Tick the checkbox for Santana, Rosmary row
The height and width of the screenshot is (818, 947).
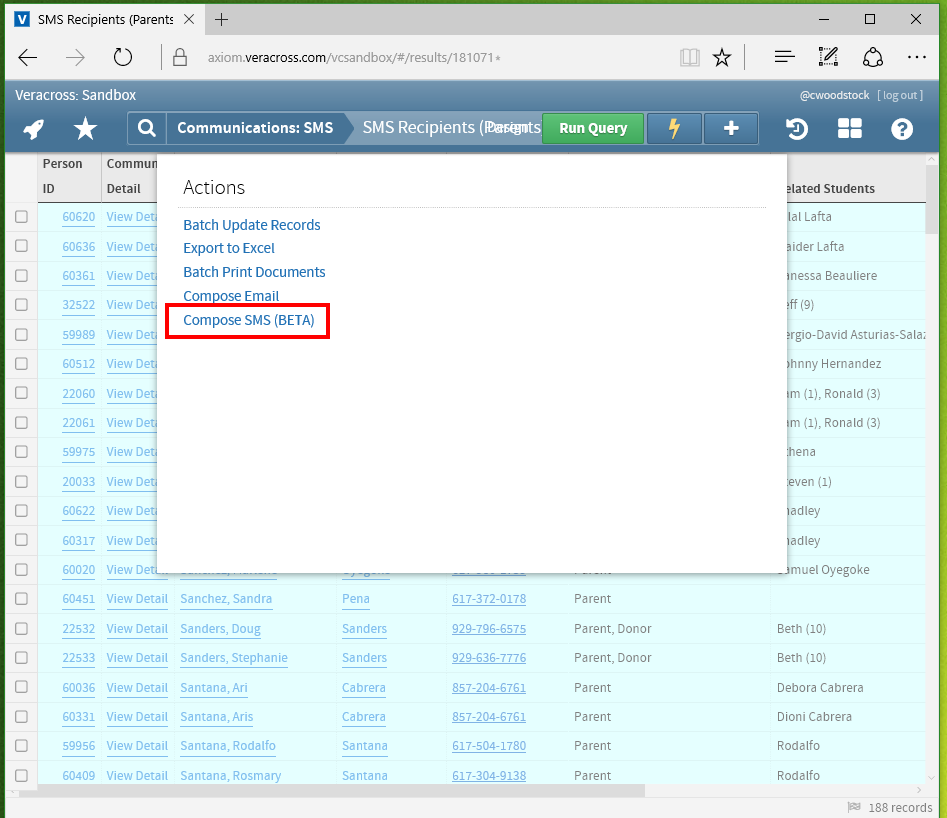[x=21, y=776]
